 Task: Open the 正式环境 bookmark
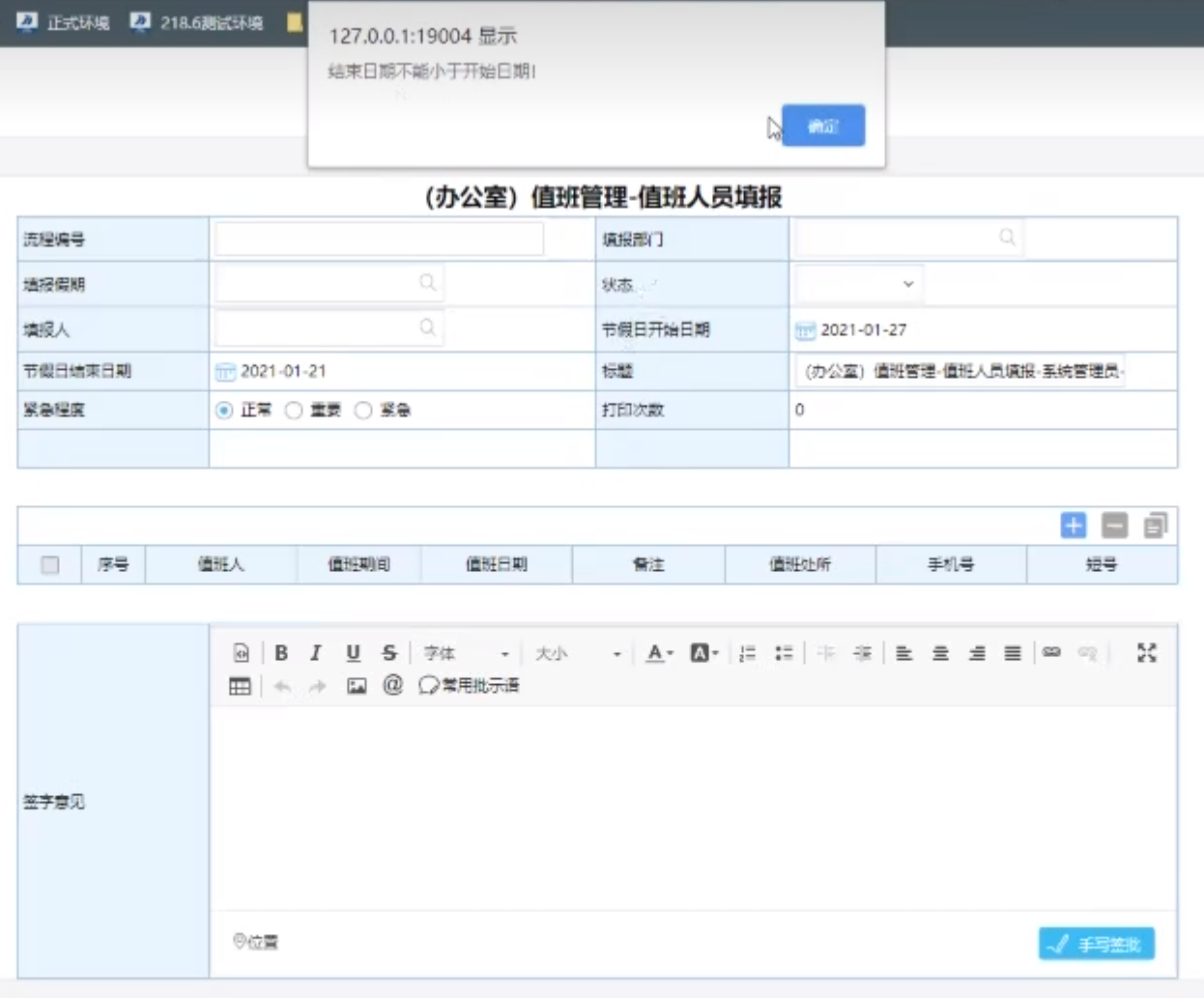tap(64, 22)
